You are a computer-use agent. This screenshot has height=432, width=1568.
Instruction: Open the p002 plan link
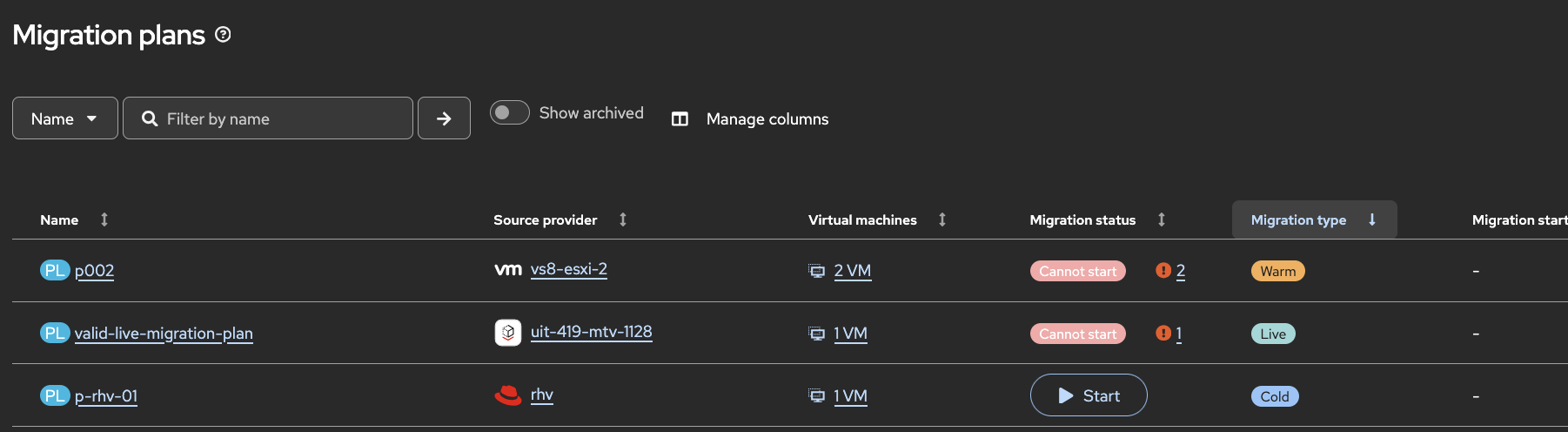pyautogui.click(x=94, y=271)
